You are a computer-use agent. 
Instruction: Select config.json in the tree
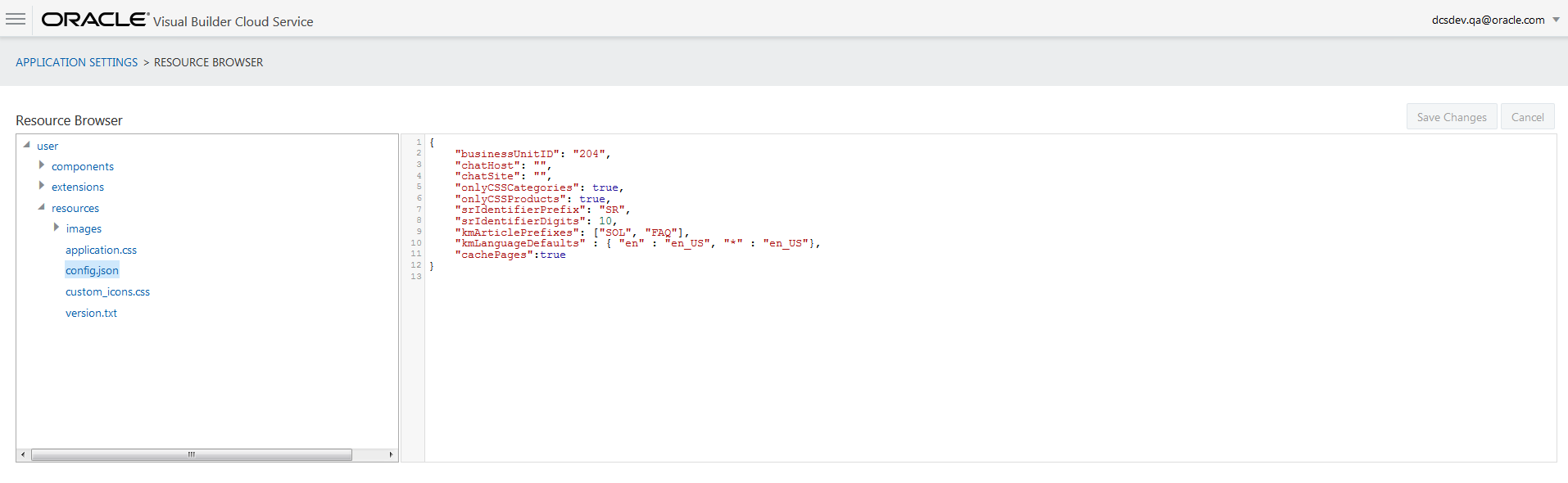pos(92,270)
